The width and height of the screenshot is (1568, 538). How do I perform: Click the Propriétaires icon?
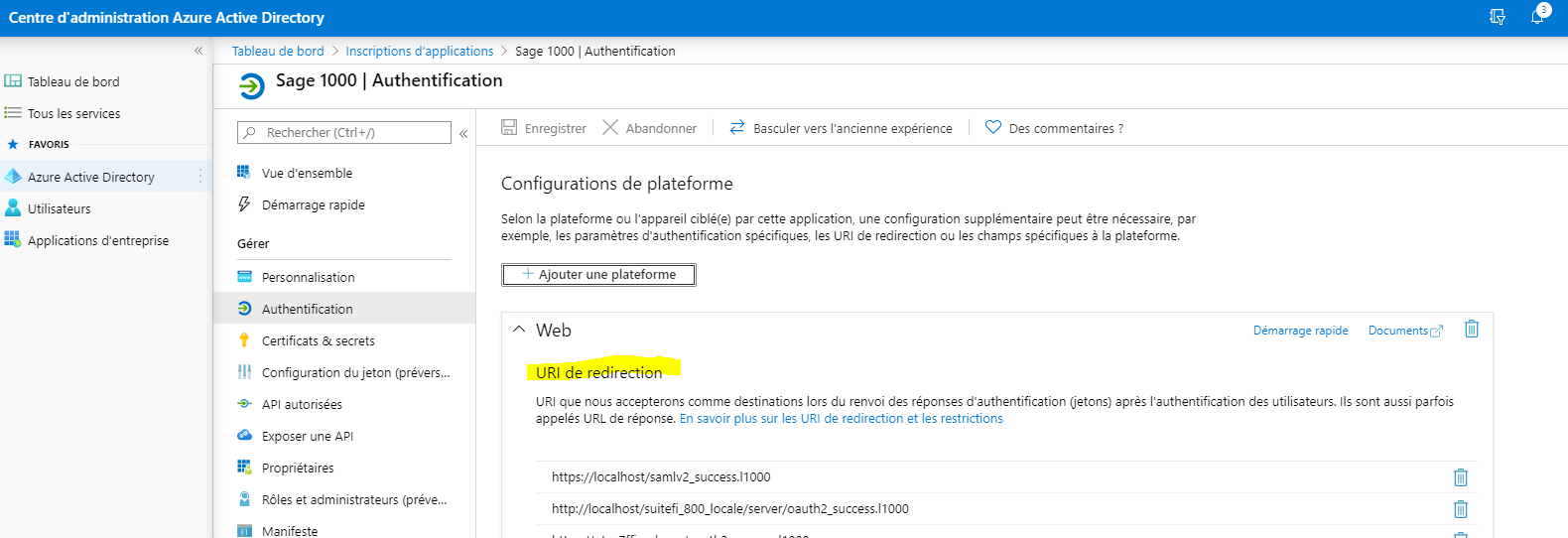click(x=244, y=467)
